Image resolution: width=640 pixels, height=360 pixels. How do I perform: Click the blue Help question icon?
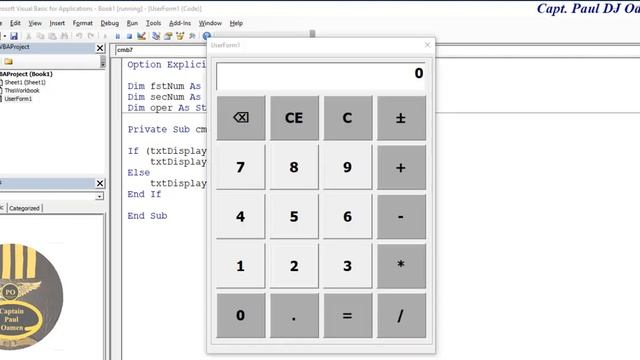(207, 36)
